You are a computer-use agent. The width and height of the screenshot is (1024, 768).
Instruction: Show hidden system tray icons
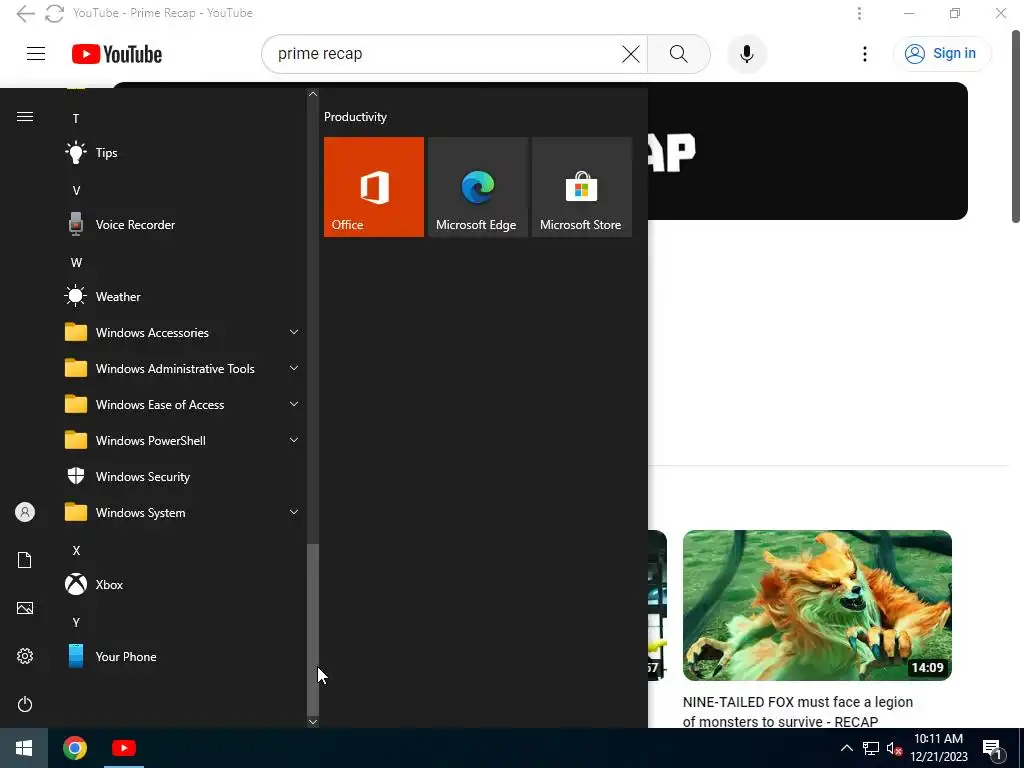click(846, 748)
